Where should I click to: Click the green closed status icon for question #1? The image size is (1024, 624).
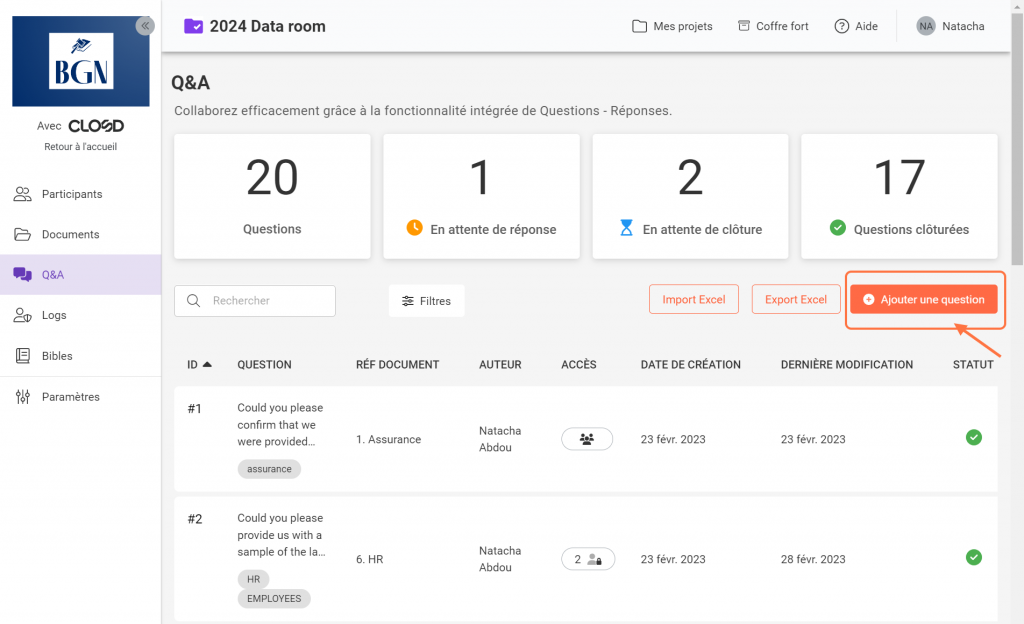pos(973,438)
